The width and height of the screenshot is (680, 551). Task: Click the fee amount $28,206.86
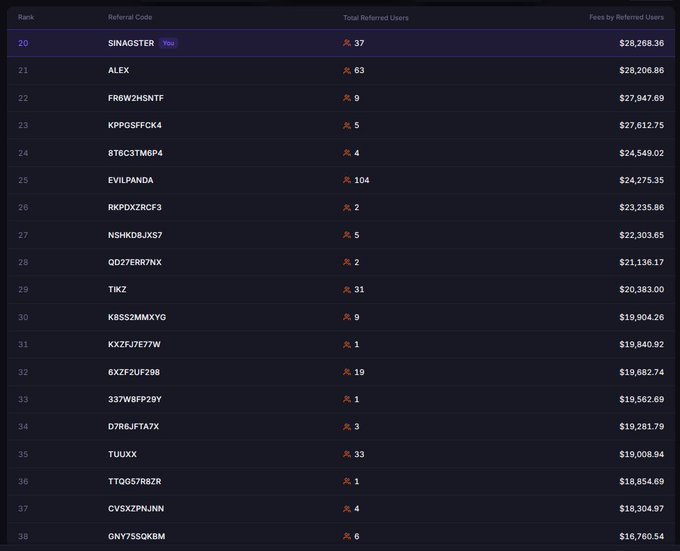click(641, 70)
